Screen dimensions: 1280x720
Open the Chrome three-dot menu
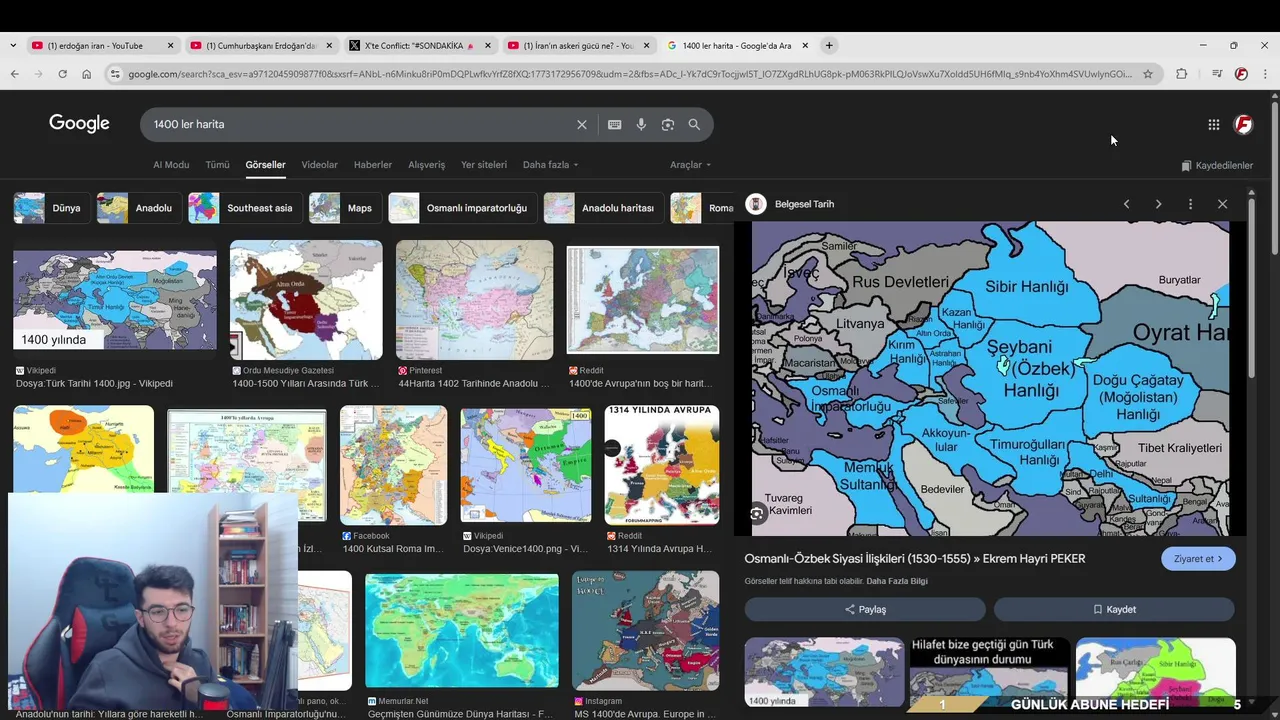[1265, 74]
